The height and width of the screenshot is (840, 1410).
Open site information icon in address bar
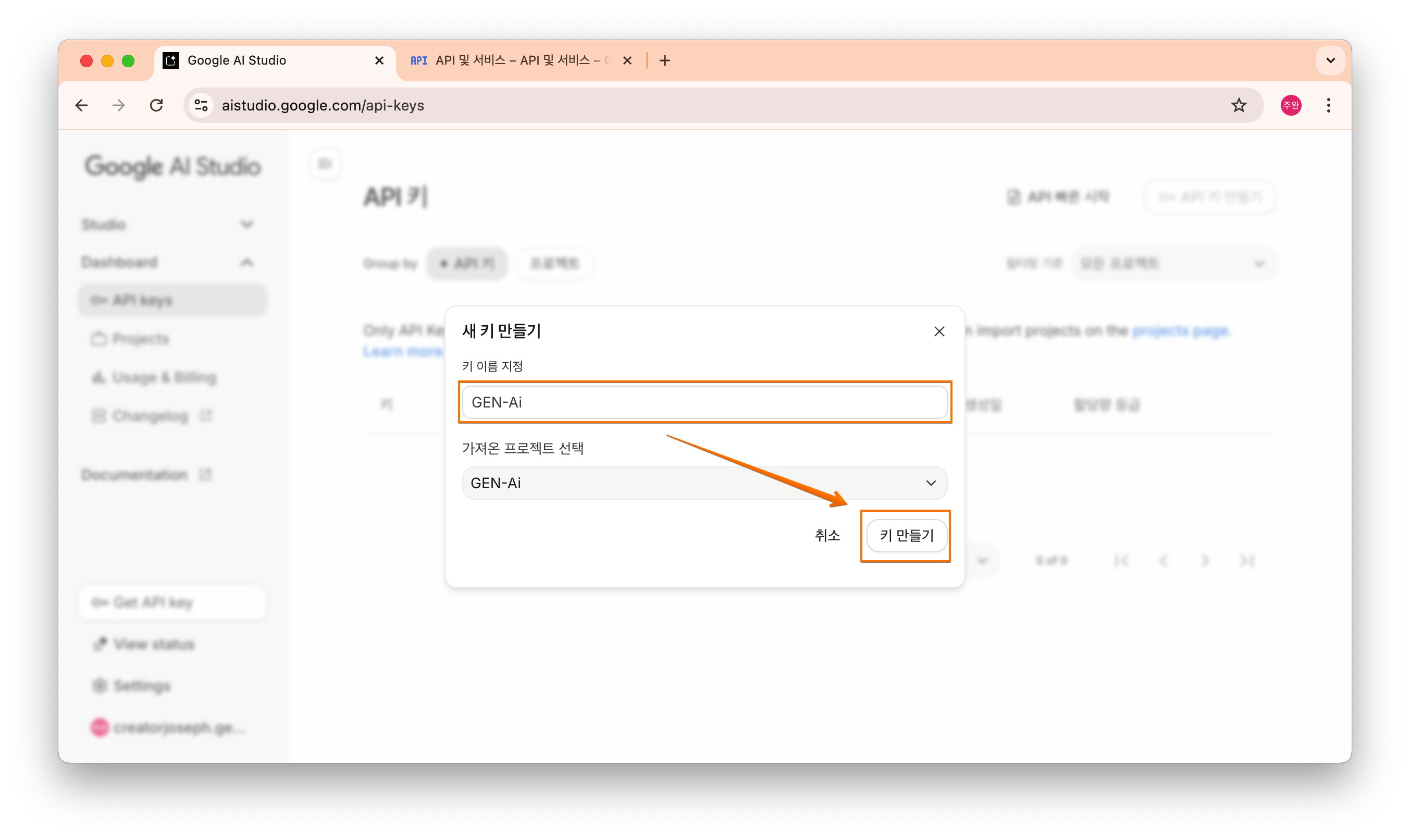pos(201,105)
